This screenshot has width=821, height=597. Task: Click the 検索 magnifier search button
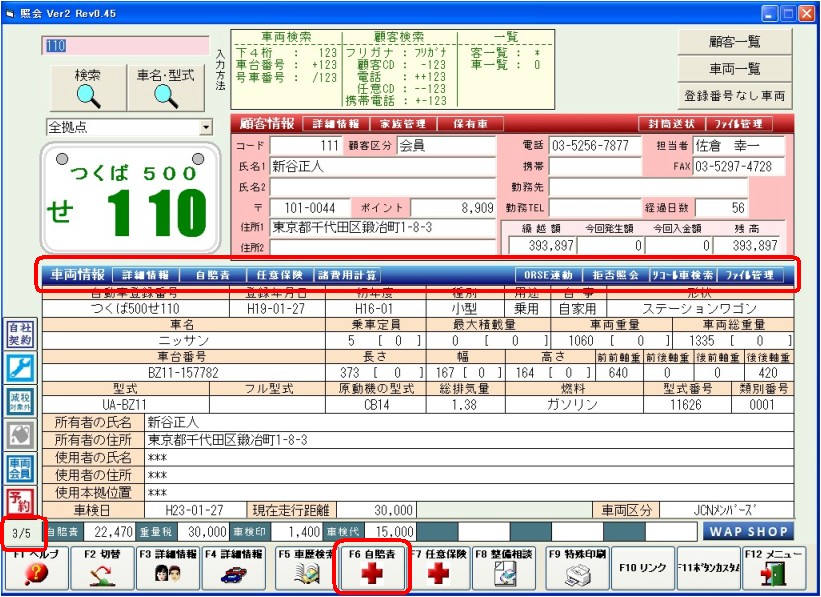pos(87,88)
